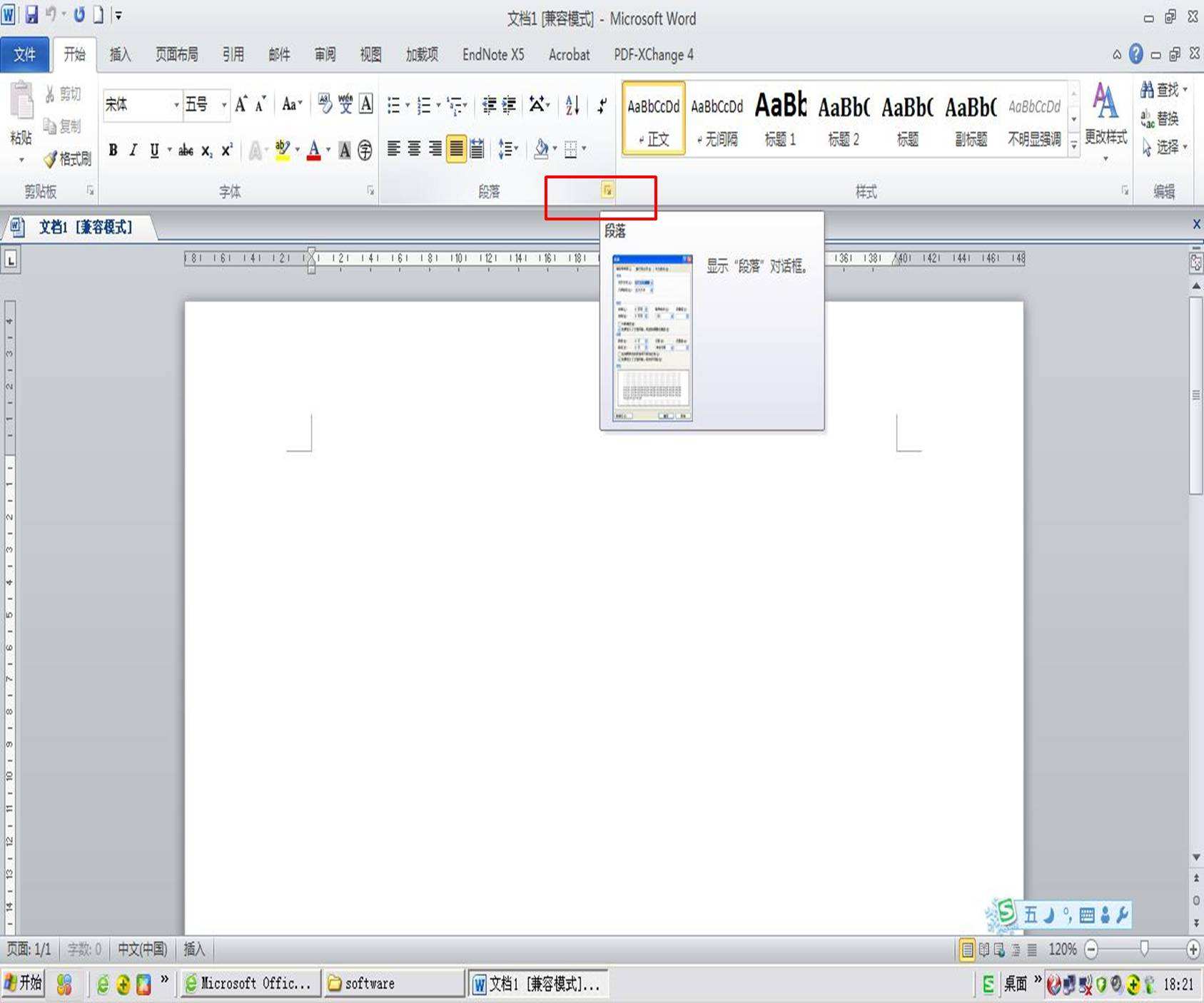Screen dimensions: 1204x1003
Task: Open Sogou input method wrench settings
Action: [x=1121, y=915]
